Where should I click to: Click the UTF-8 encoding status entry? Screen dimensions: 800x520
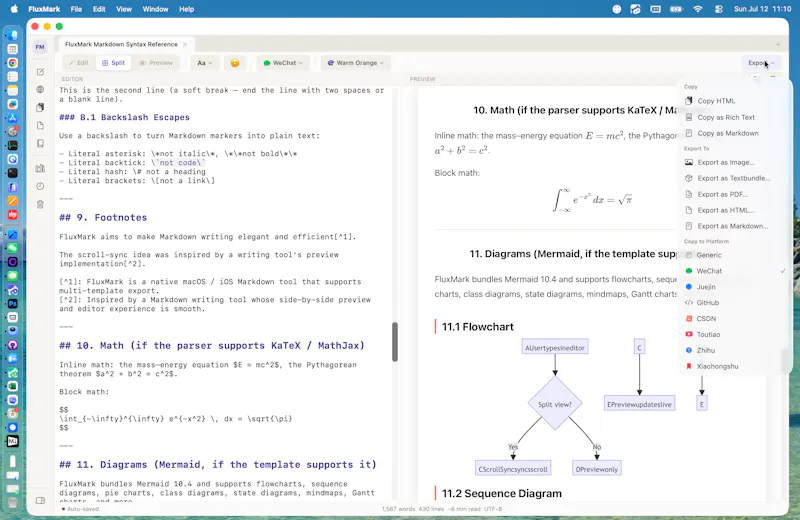click(493, 509)
